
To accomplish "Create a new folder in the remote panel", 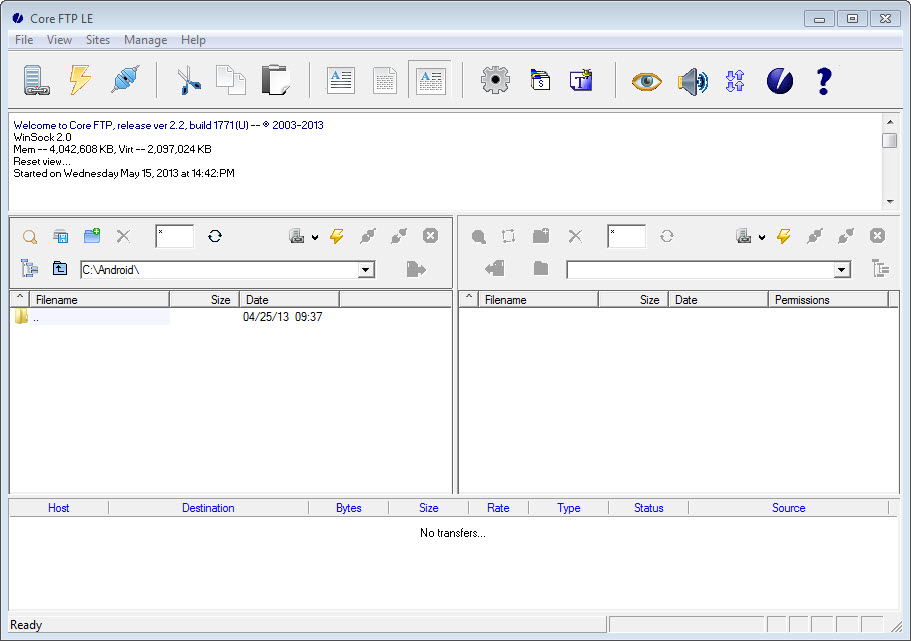I will 541,235.
